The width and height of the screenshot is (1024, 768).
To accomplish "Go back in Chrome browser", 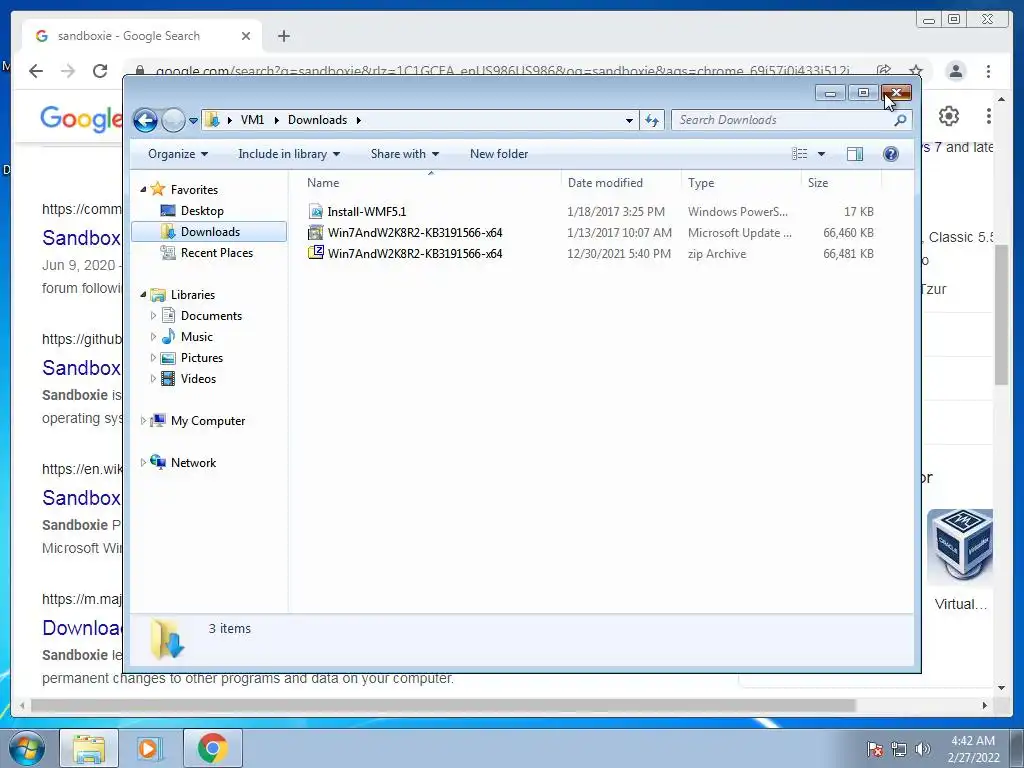I will click(x=36, y=71).
